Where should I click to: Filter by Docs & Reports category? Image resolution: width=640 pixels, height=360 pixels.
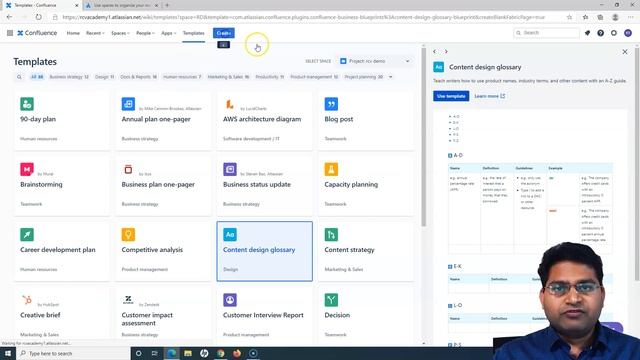138,77
